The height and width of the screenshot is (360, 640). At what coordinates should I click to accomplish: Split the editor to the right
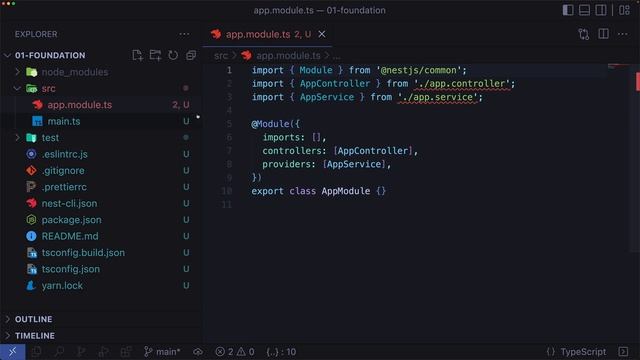[x=603, y=34]
